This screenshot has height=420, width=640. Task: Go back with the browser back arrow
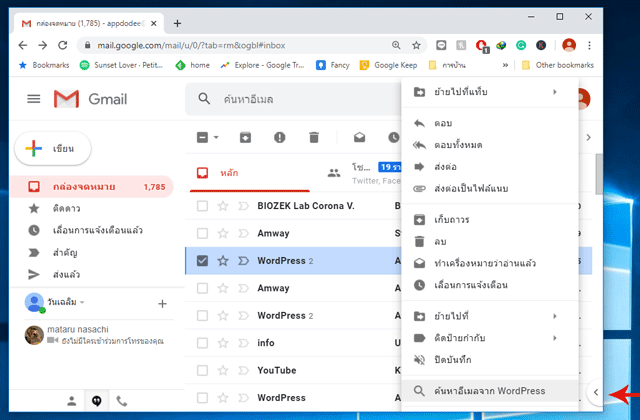(23, 45)
